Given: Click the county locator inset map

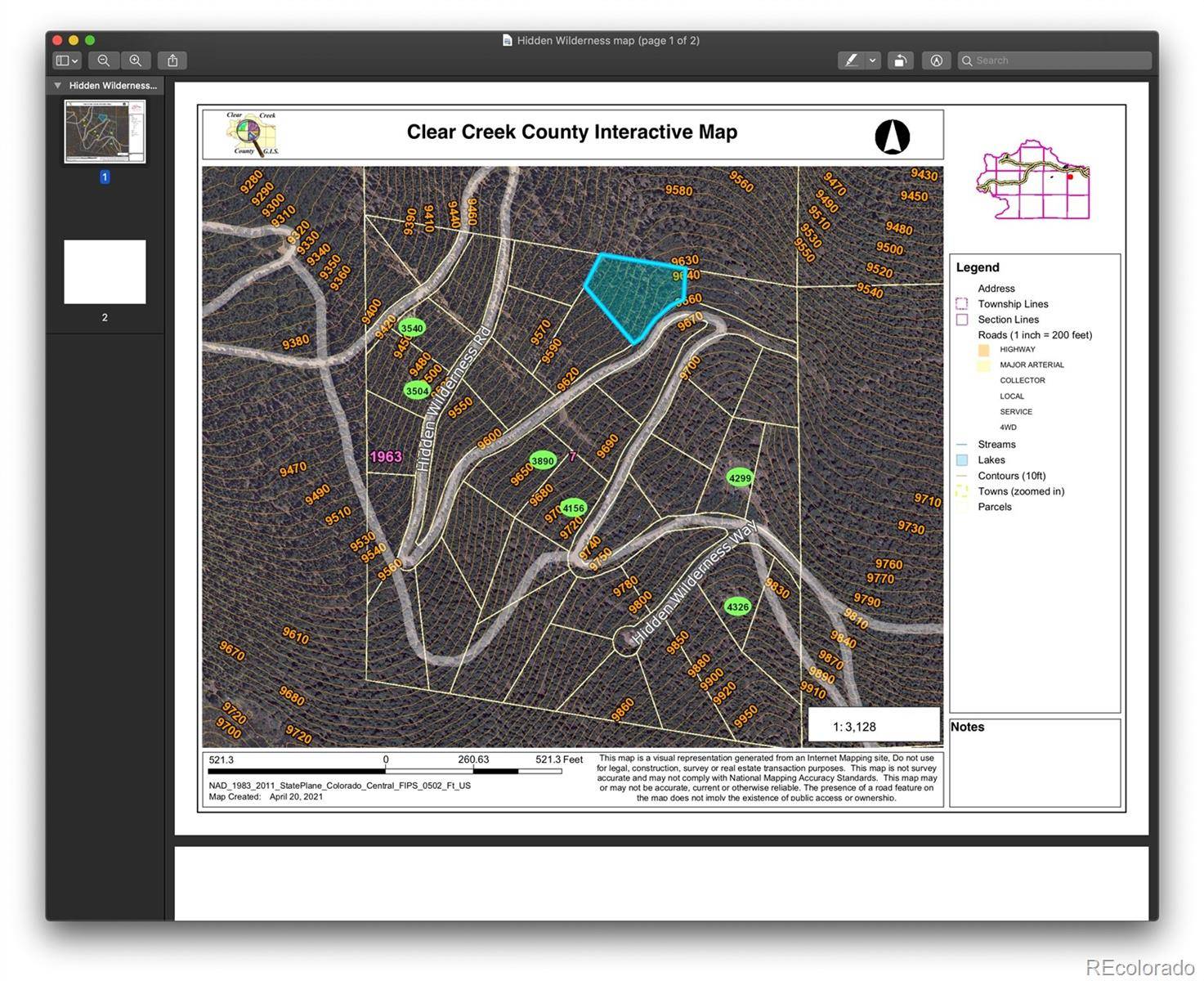Looking at the screenshot, I should point(1033,179).
